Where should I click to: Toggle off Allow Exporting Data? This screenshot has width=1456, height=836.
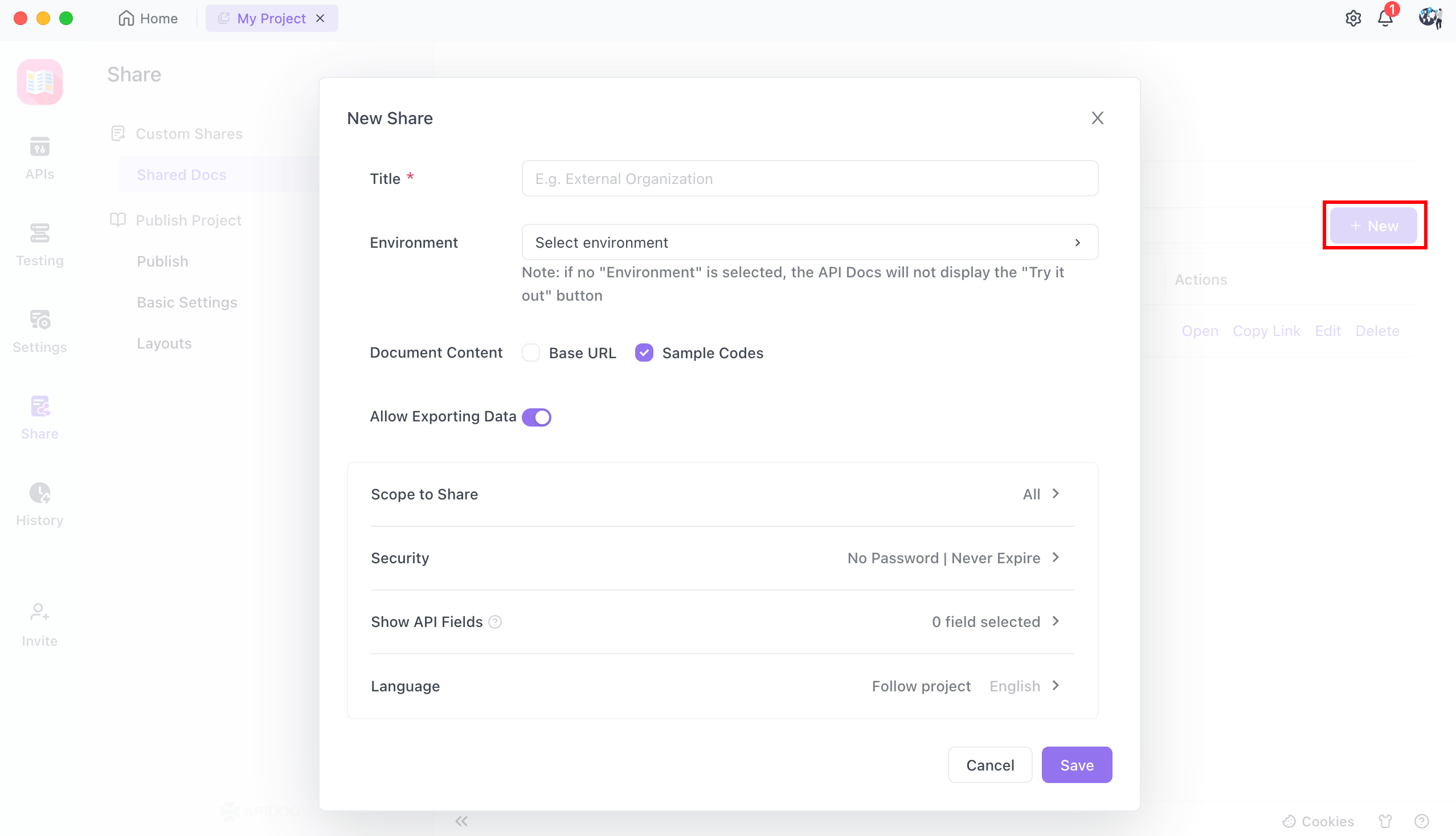click(537, 417)
